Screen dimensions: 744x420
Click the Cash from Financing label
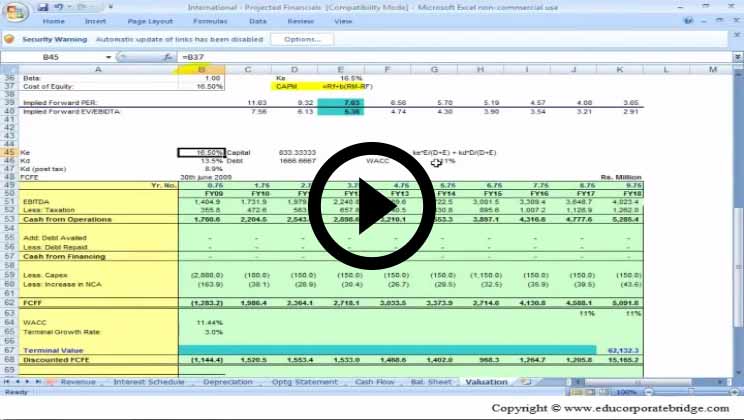tap(64, 256)
